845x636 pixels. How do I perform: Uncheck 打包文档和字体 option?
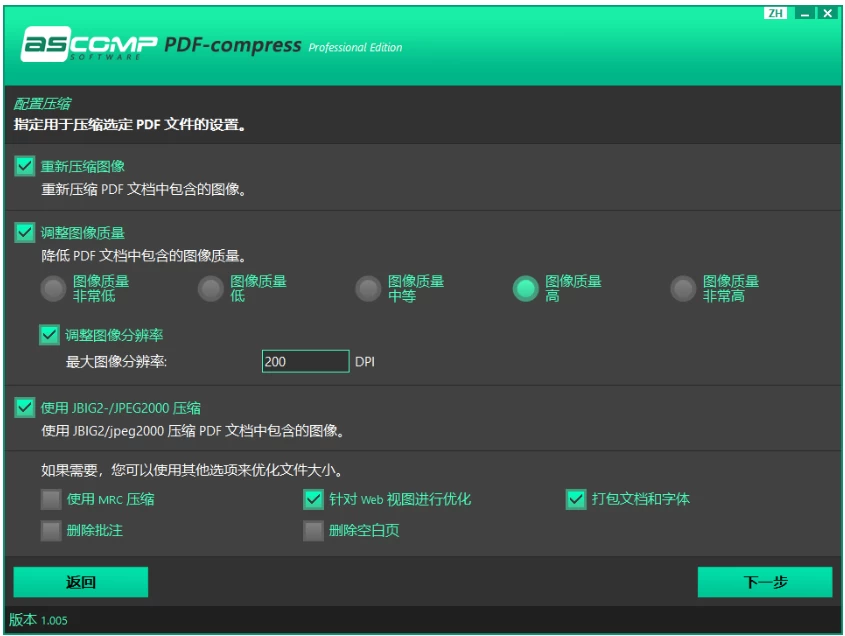(x=575, y=499)
